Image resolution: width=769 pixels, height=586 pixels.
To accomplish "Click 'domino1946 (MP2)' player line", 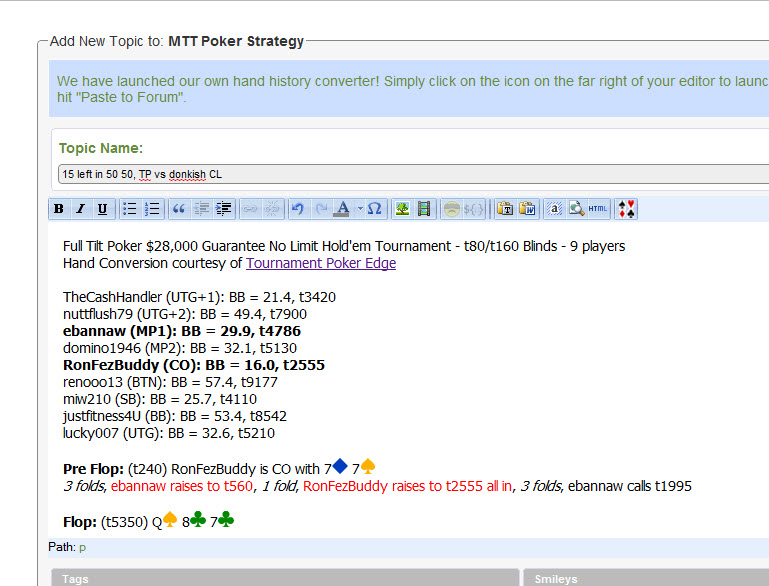I will click(179, 348).
